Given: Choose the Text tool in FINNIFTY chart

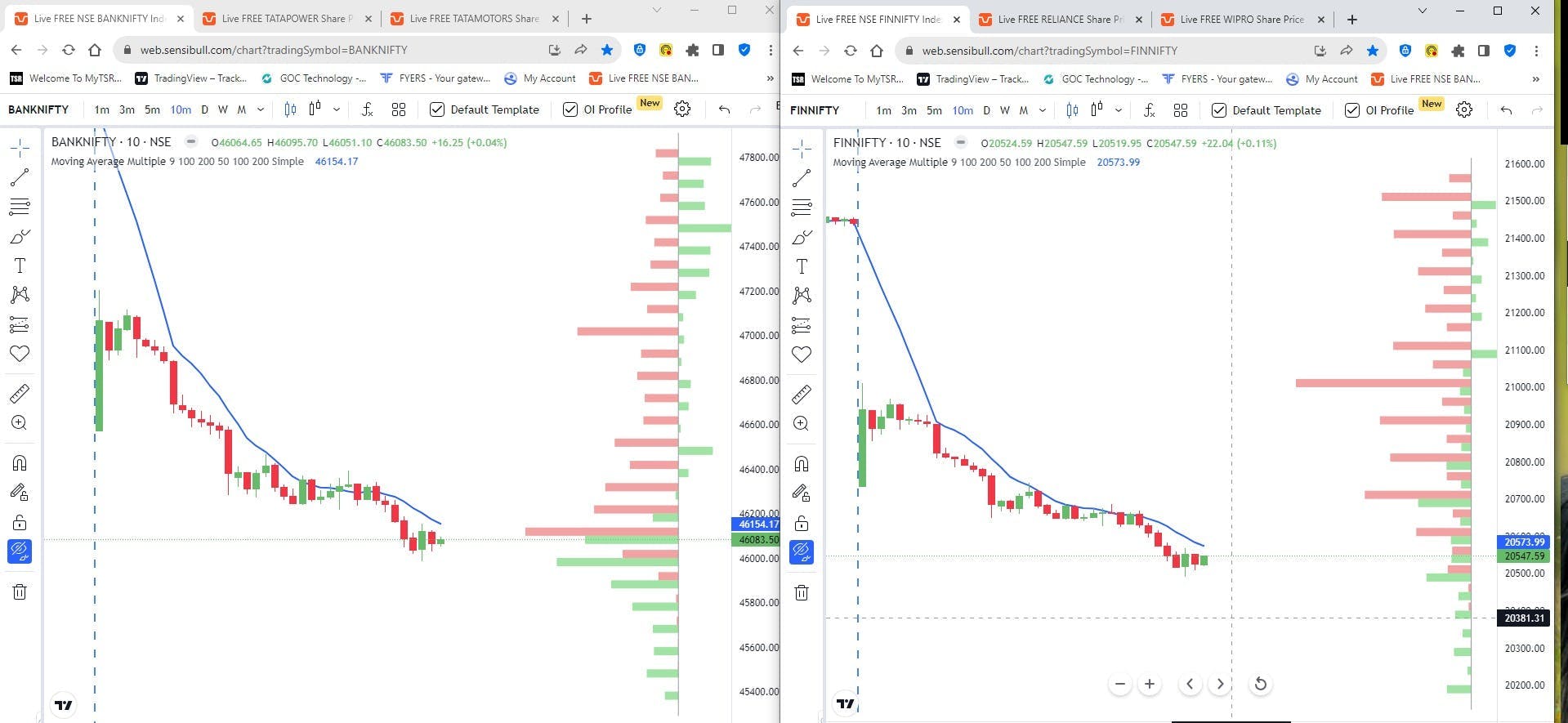Looking at the screenshot, I should coord(802,266).
